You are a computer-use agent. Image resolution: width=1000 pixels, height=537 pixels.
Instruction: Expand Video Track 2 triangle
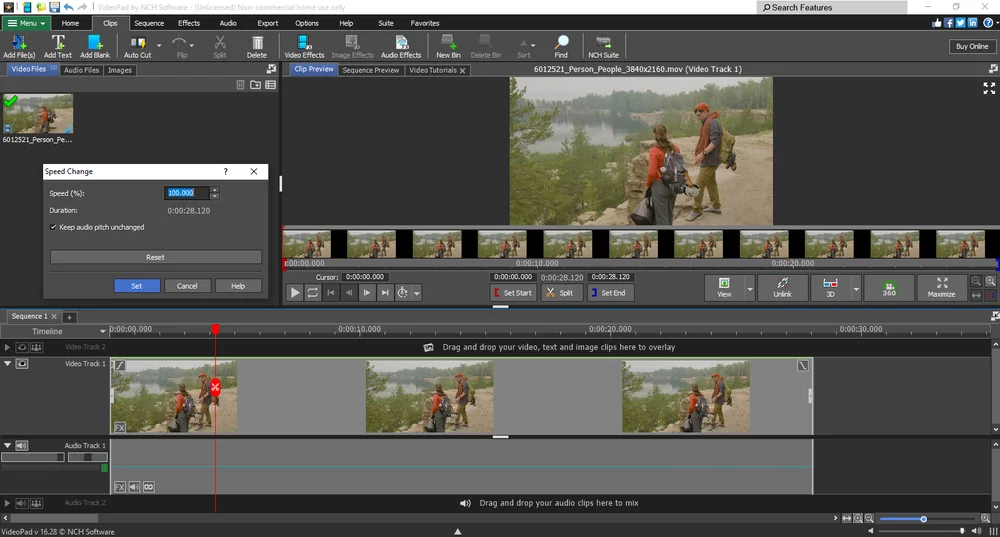pyautogui.click(x=8, y=347)
